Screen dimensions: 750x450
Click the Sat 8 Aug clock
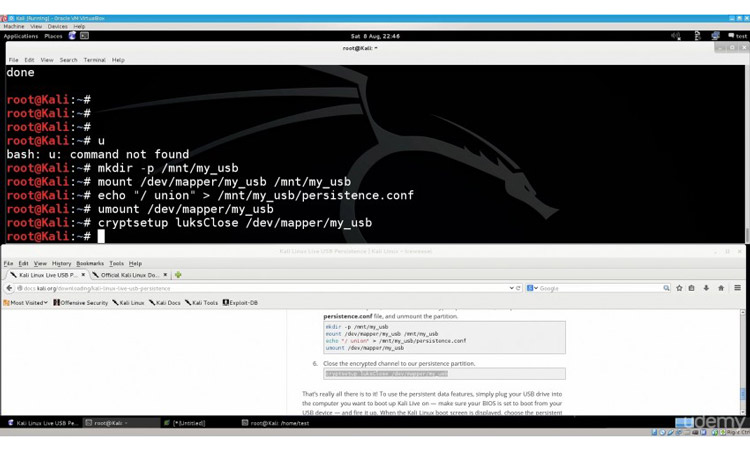point(375,36)
